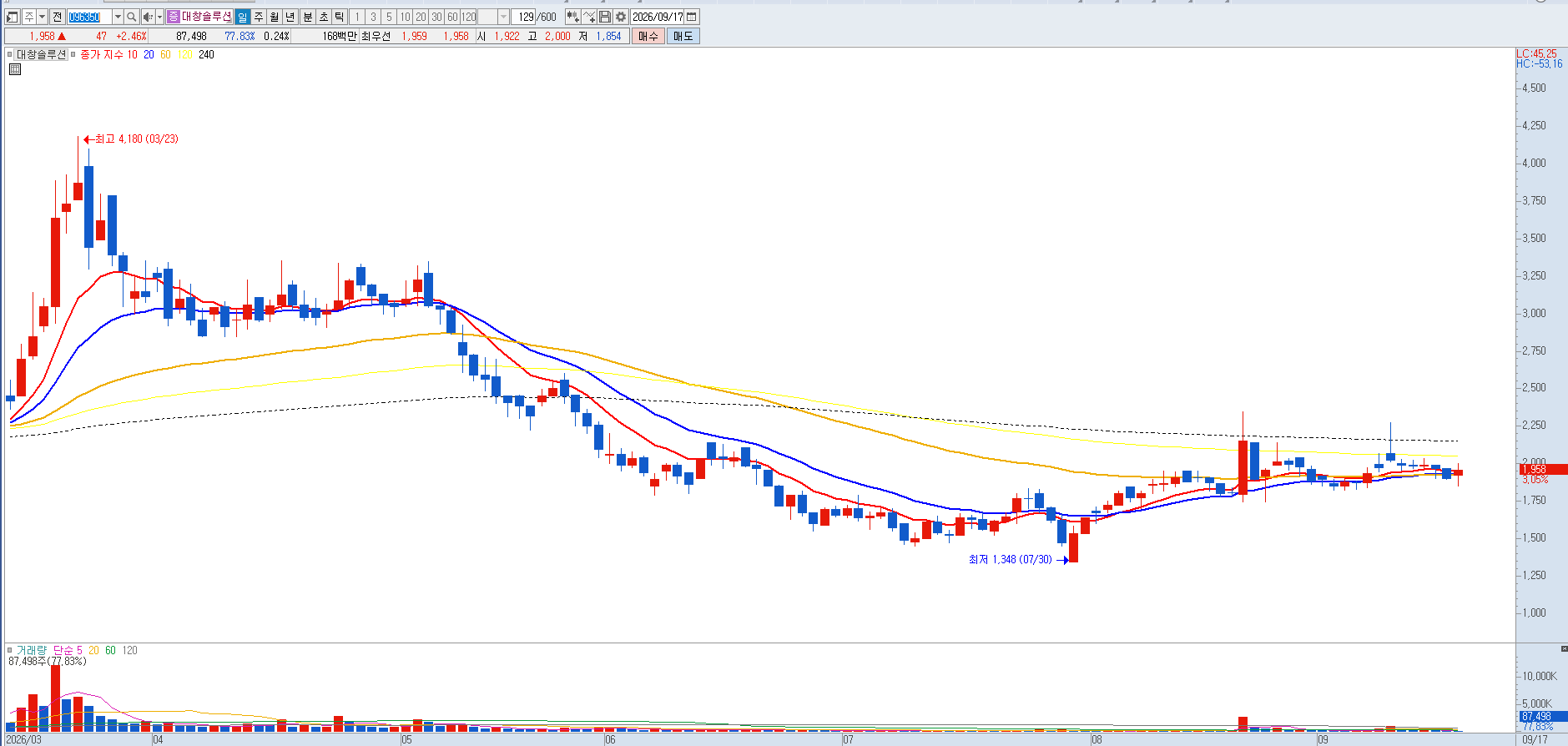Viewport: 1568px width, 746px height.
Task: Switch to 분 minute chart period
Action: point(308,17)
